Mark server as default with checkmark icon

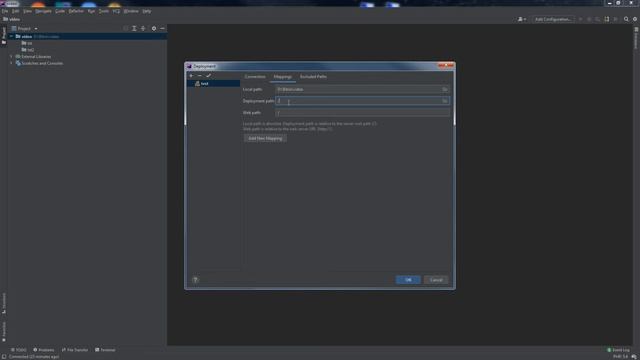(209, 76)
